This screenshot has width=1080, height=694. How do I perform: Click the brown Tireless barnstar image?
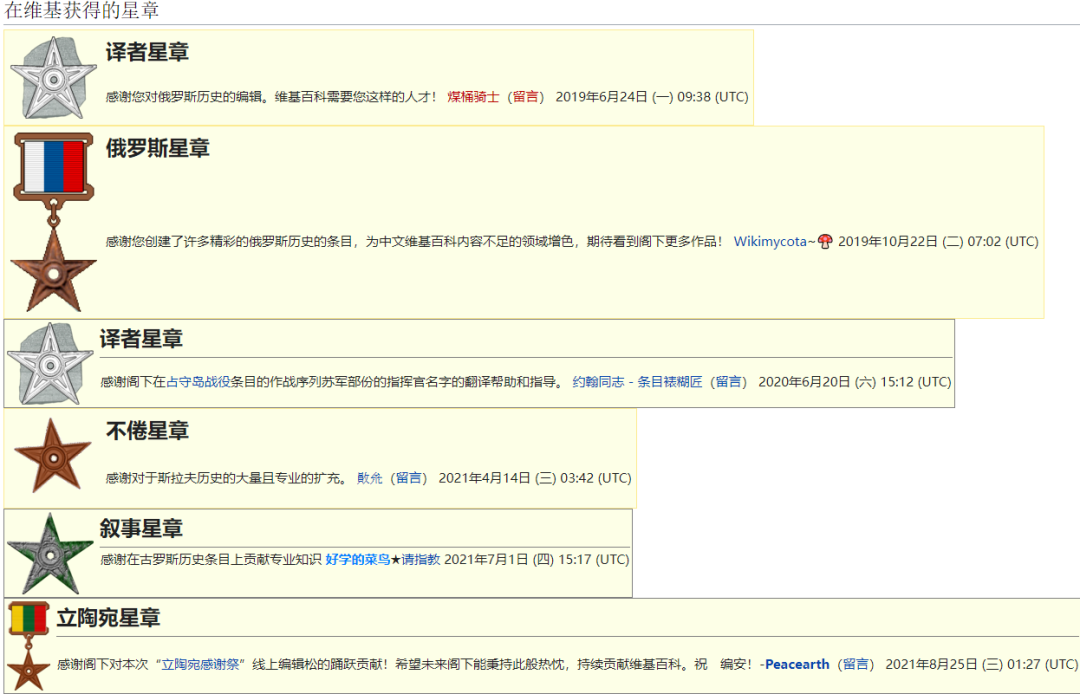(53, 456)
